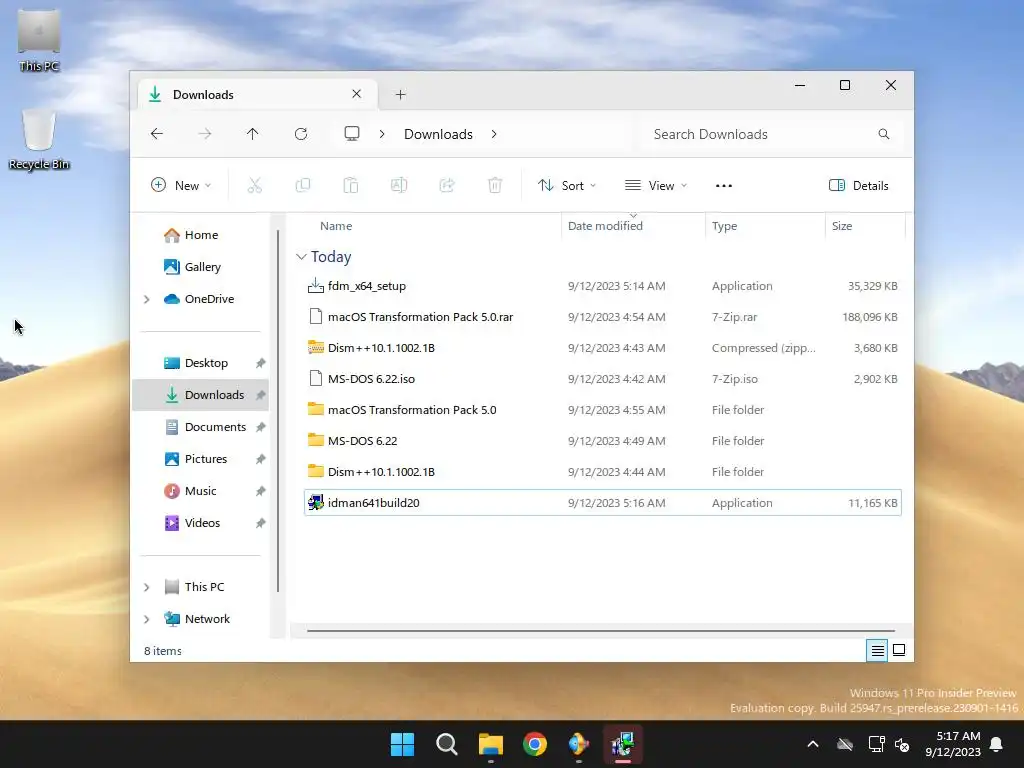
Task: Open Music quick access folder
Action: click(200, 491)
